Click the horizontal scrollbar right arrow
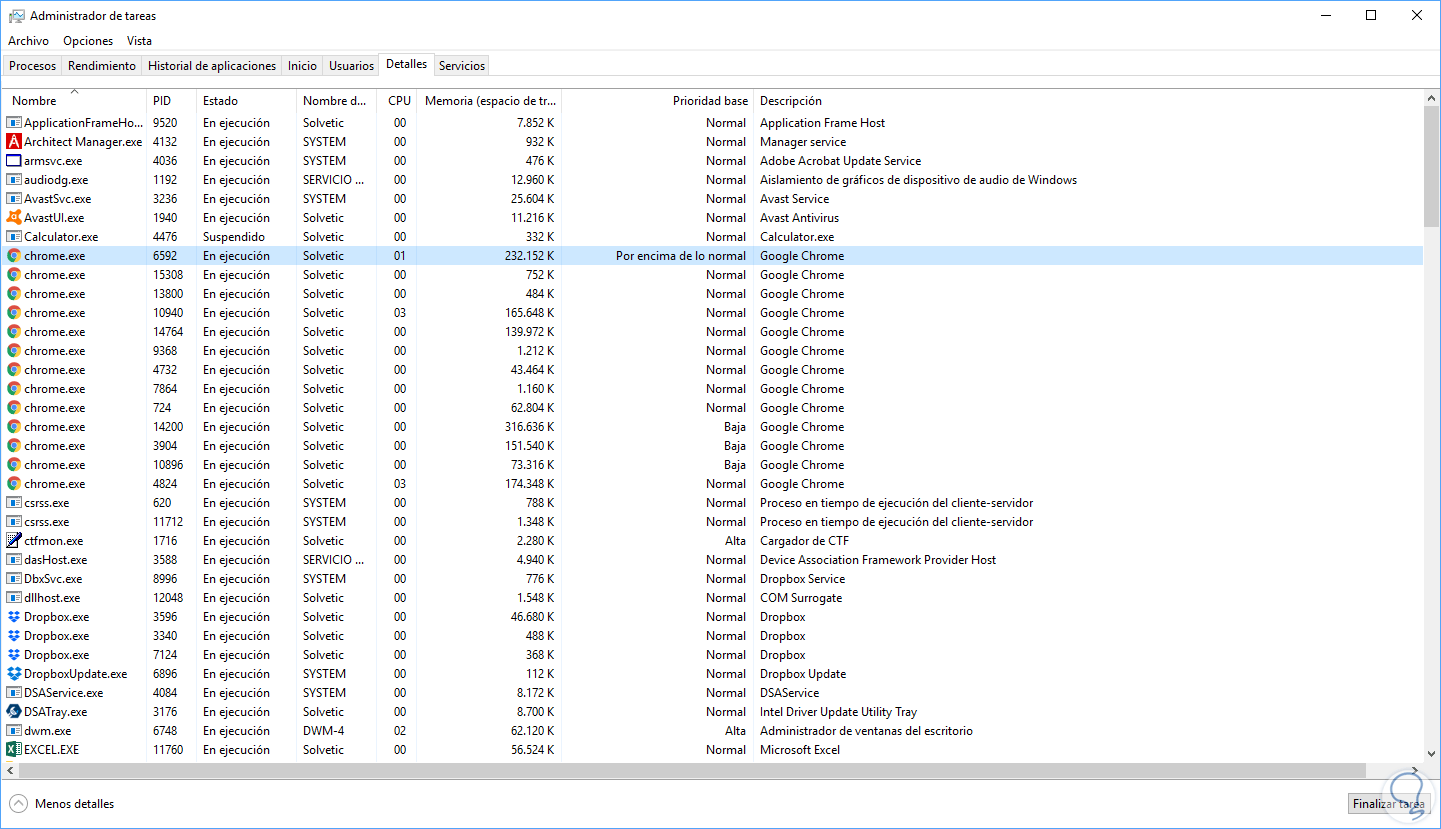Image resolution: width=1441 pixels, height=829 pixels. [1415, 771]
